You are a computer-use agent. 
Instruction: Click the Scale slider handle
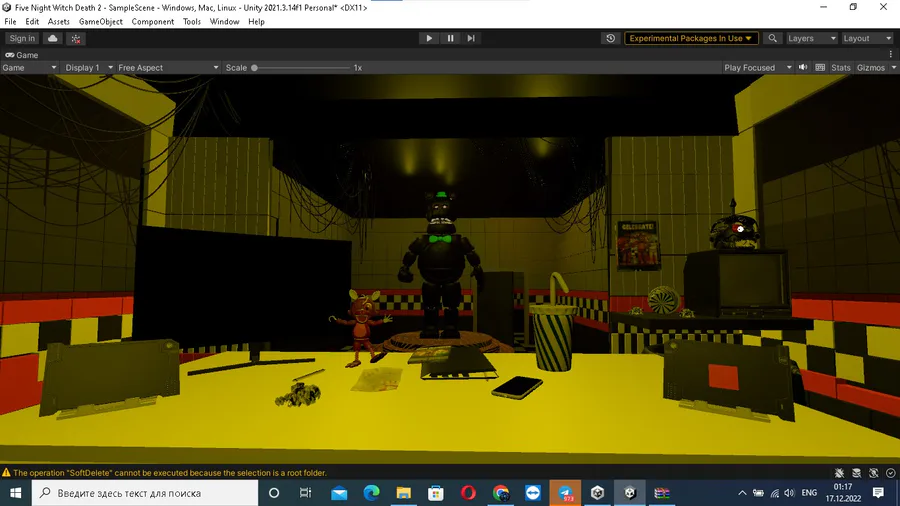coord(254,68)
